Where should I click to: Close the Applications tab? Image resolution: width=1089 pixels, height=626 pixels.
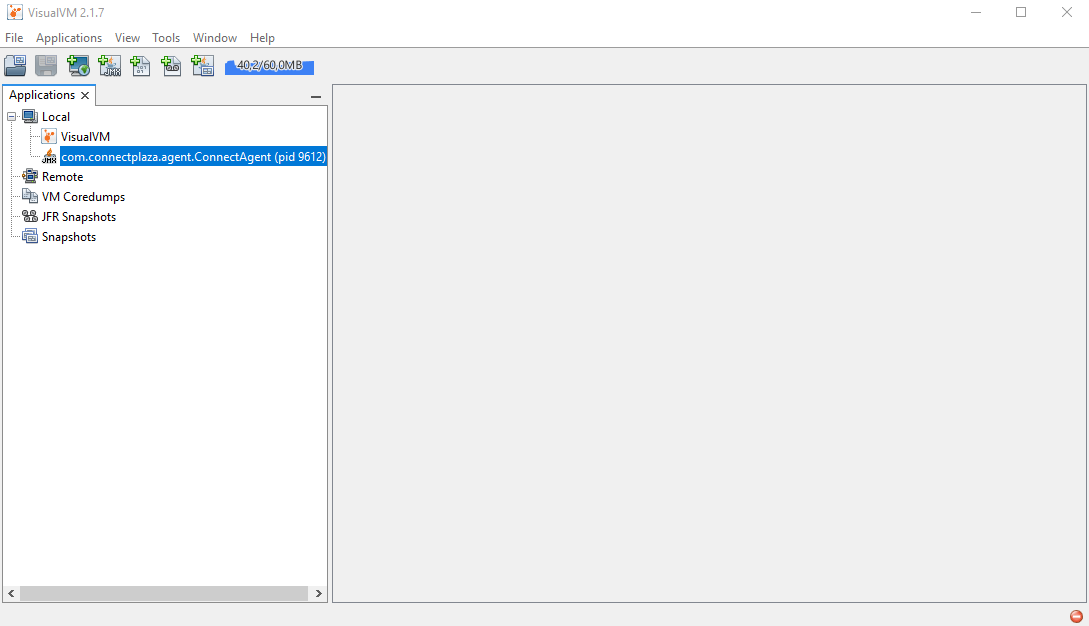click(x=85, y=96)
